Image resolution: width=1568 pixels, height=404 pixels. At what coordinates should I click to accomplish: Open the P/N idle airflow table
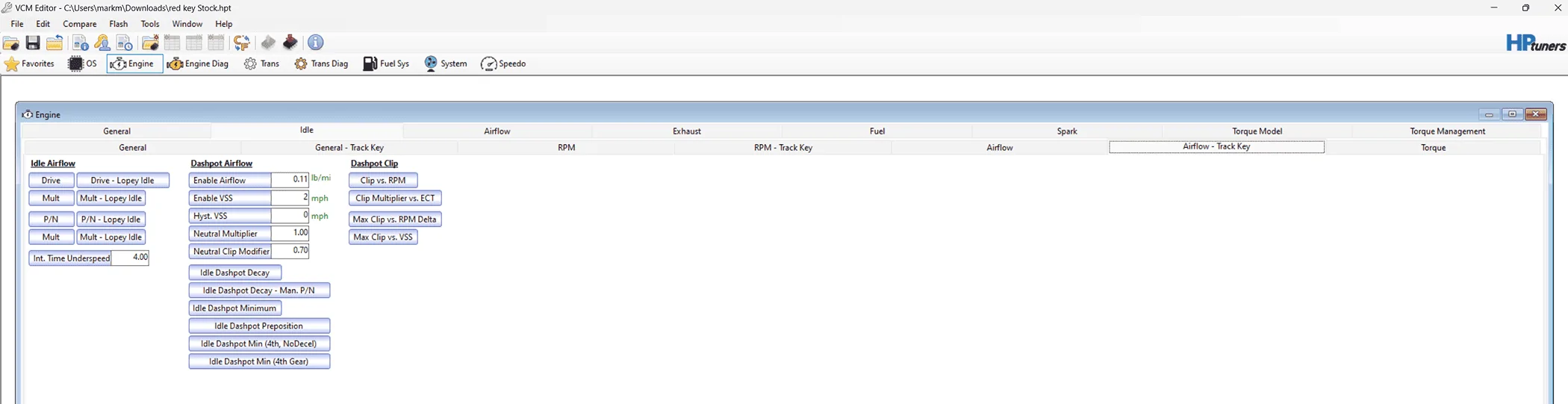pyautogui.click(x=51, y=220)
